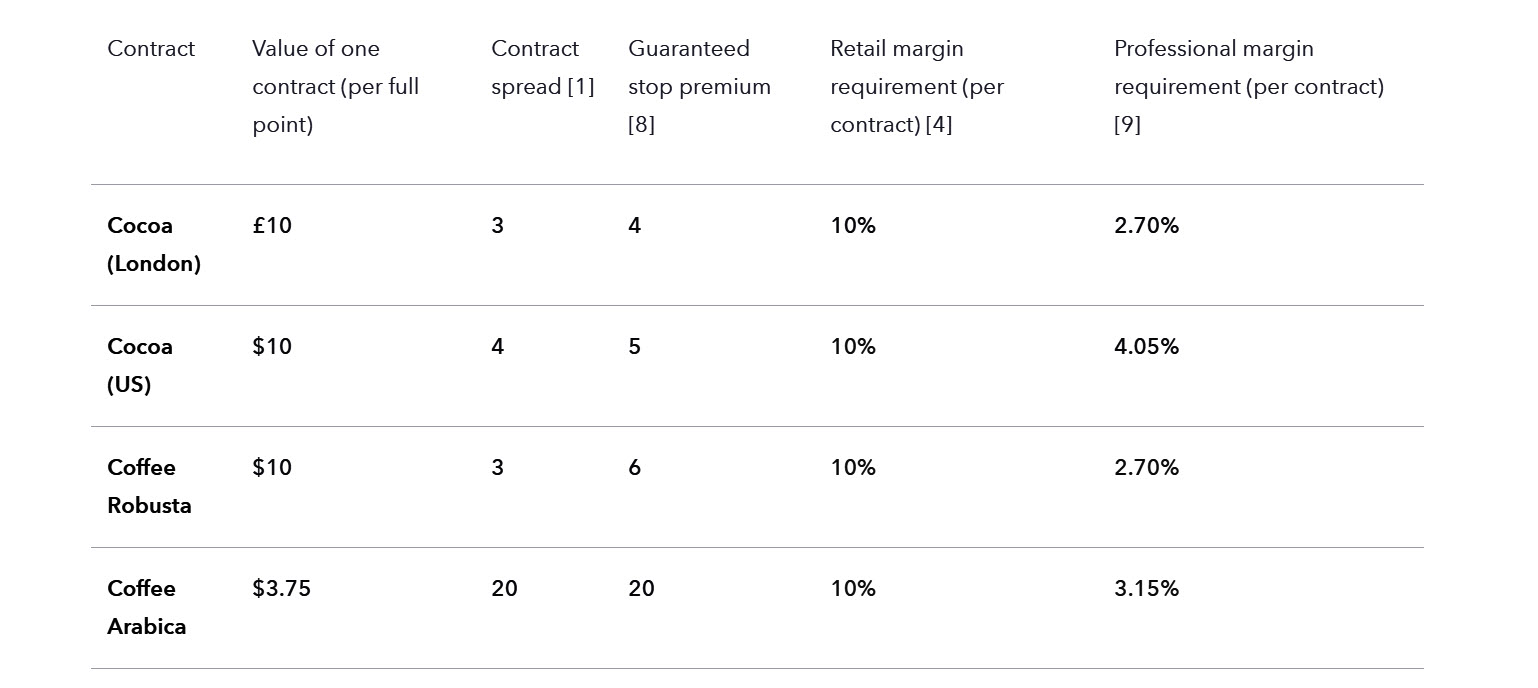Select Cocoa (US) guaranteed stop premium 5
1538x688 pixels.
click(634, 347)
